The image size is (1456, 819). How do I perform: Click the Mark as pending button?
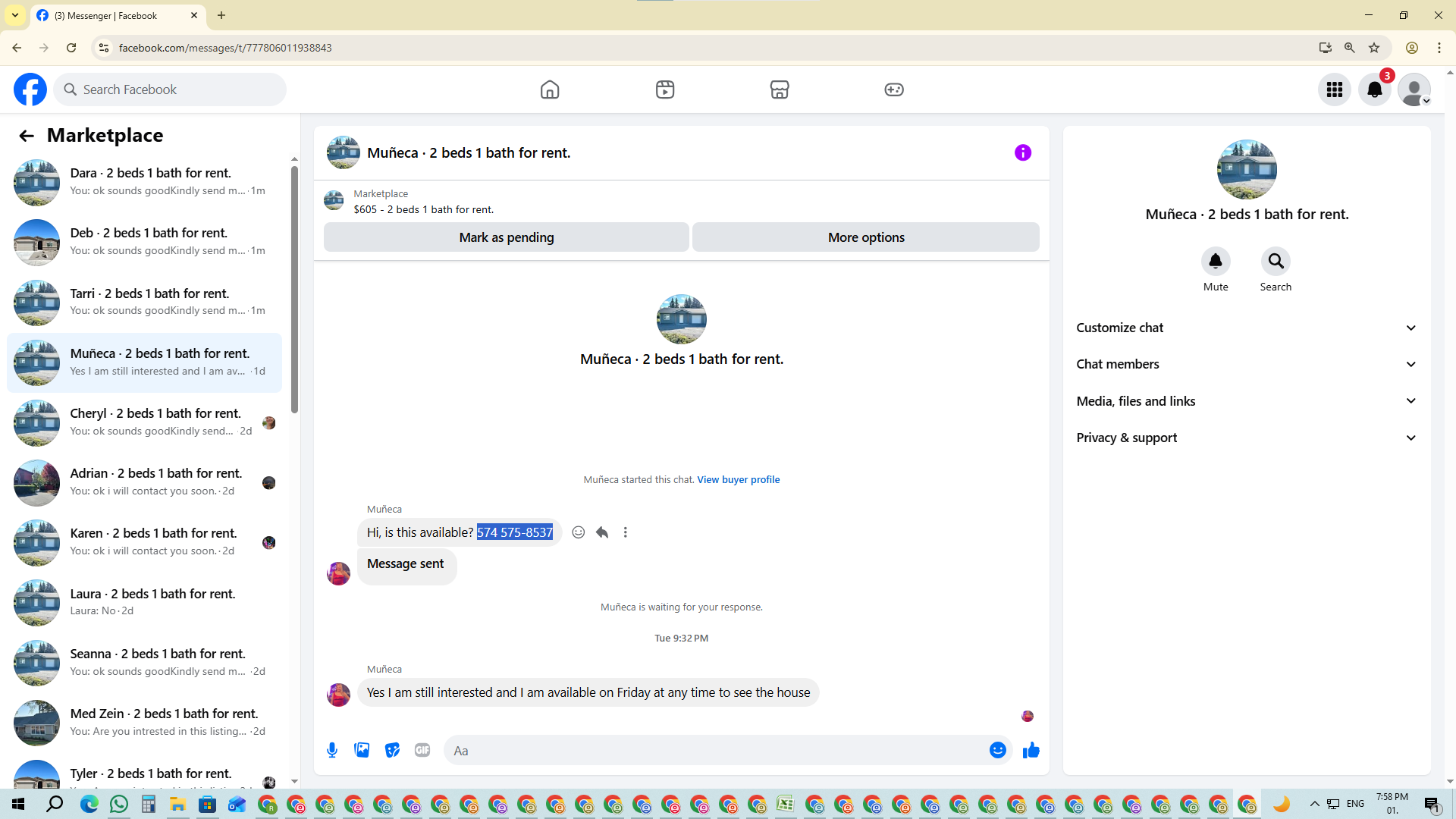[506, 237]
